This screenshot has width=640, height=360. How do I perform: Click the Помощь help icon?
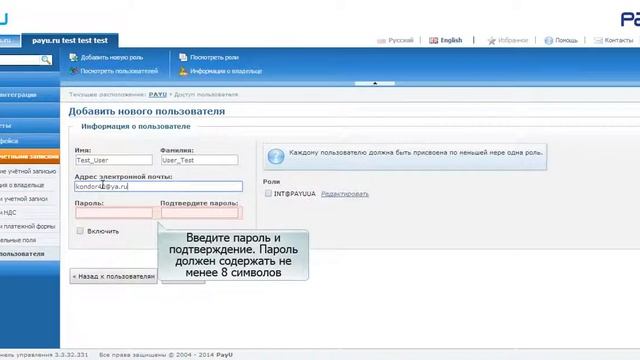tap(549, 40)
